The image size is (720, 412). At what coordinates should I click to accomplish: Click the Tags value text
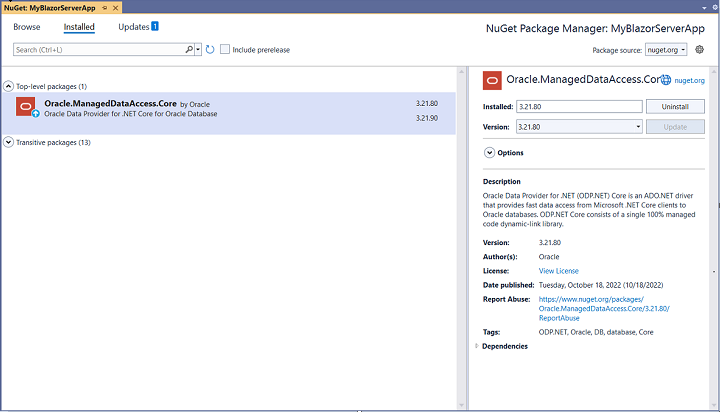click(596, 332)
